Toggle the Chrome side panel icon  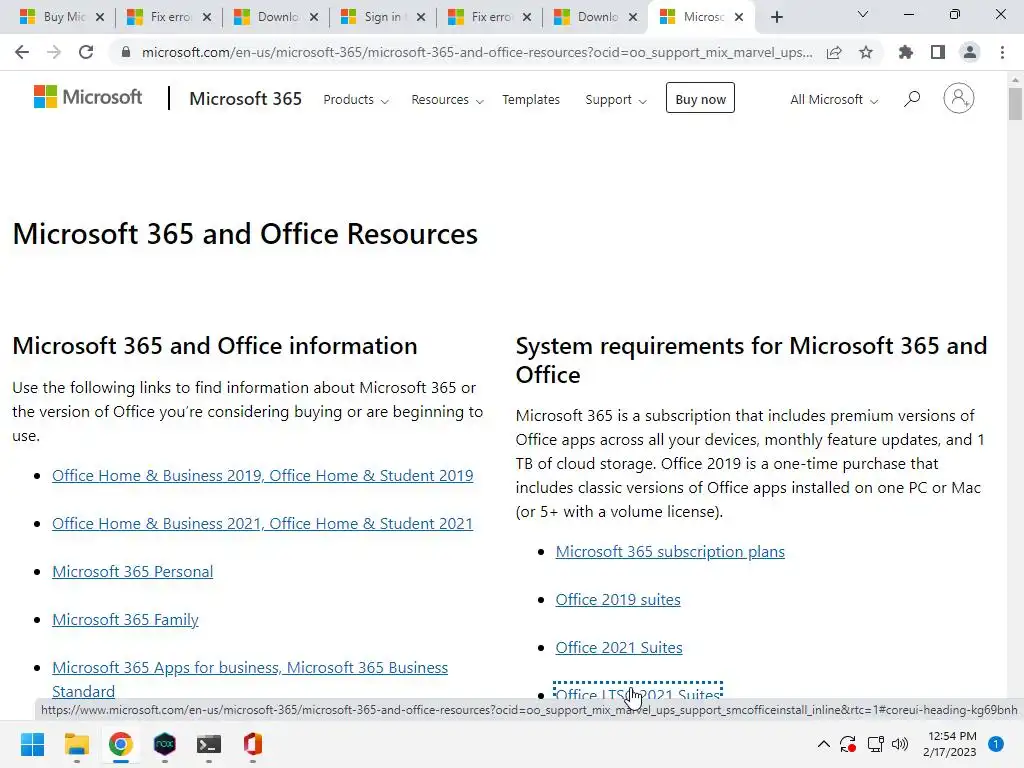coord(938,52)
